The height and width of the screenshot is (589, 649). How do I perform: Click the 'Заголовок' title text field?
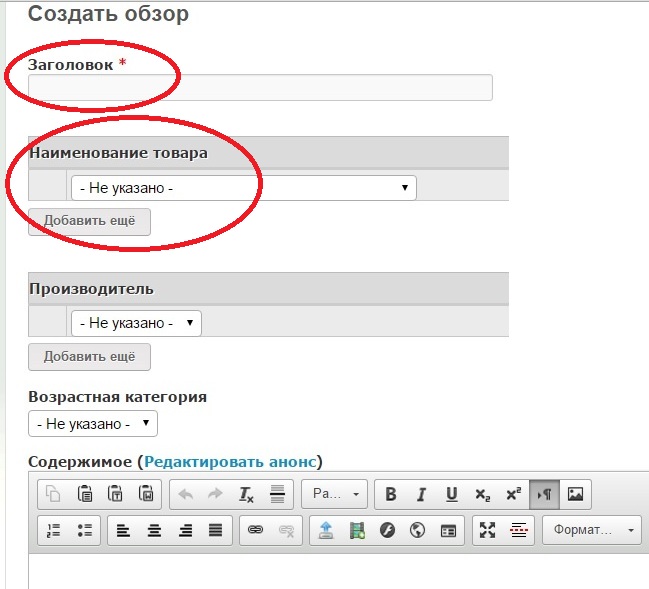(x=260, y=87)
